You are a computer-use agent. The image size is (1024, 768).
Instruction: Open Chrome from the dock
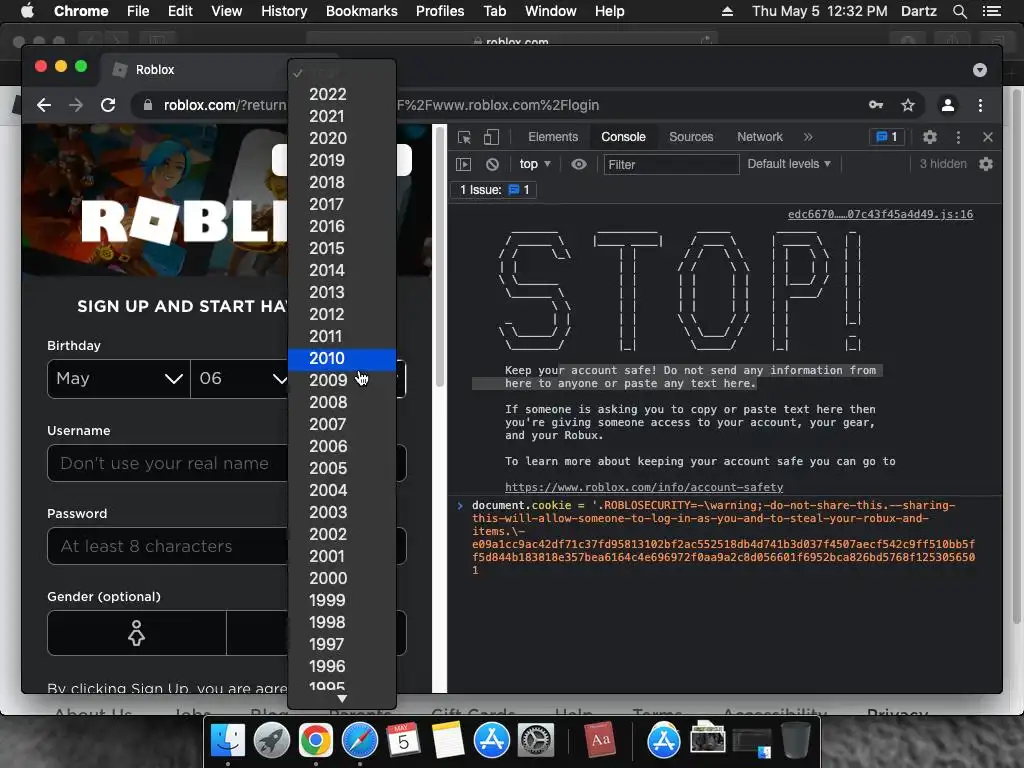click(315, 741)
